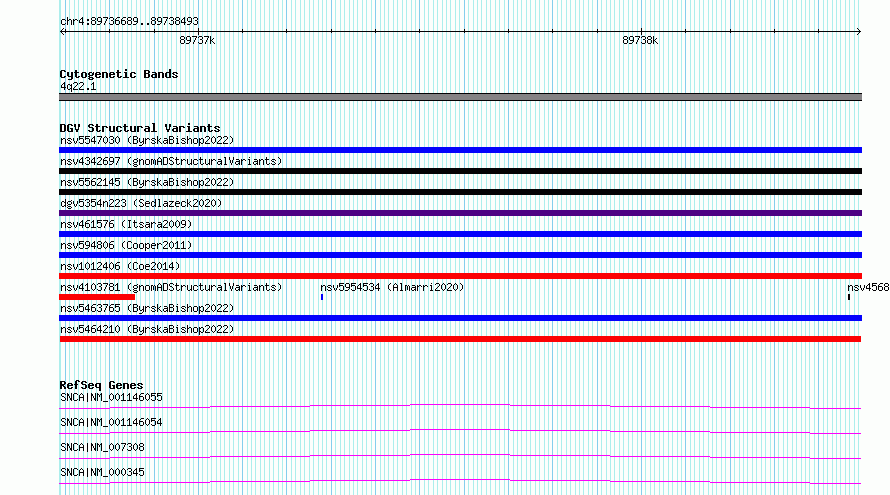890x495 pixels.
Task: Click magenta intron line of SNCA|NM_001146054
Action: [460, 430]
